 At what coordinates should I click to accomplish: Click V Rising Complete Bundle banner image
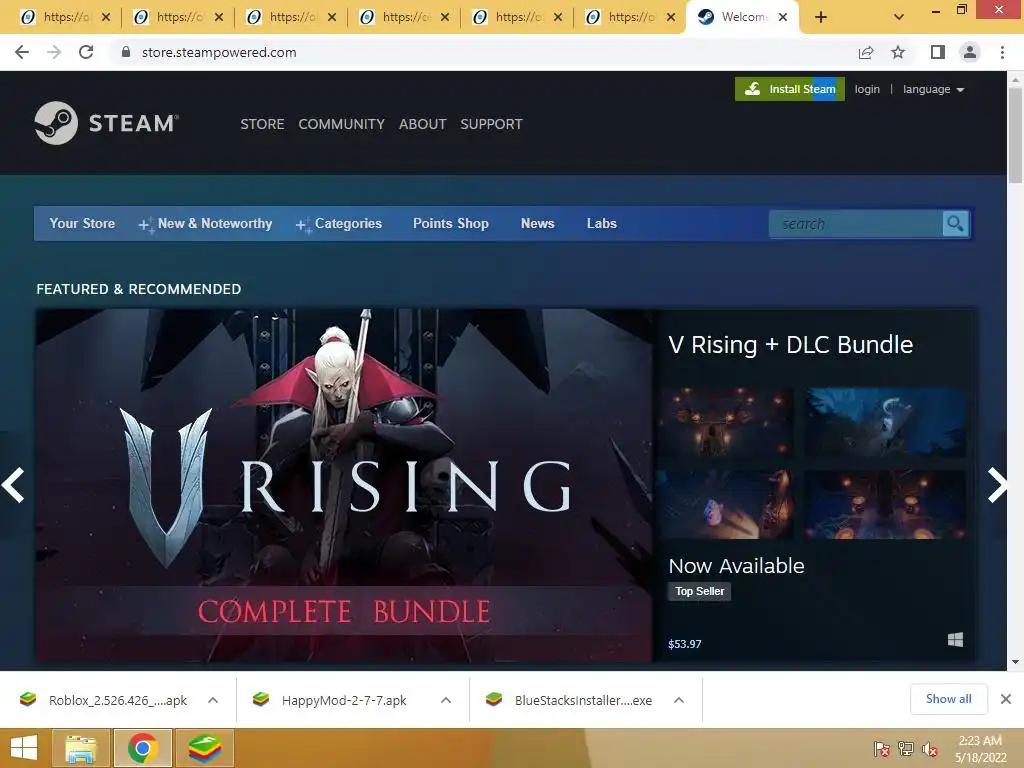tap(344, 485)
